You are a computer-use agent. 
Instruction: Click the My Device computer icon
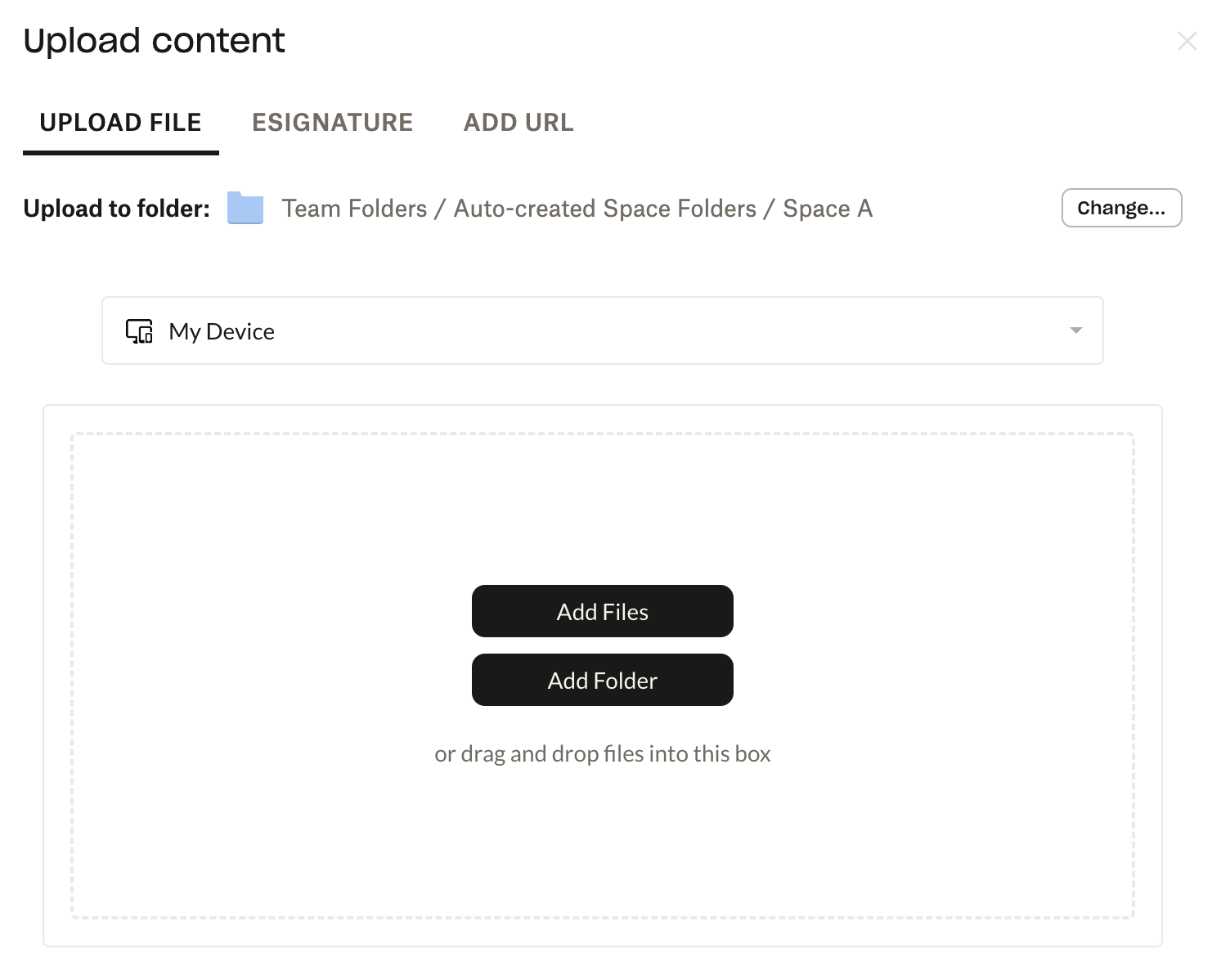click(x=139, y=331)
